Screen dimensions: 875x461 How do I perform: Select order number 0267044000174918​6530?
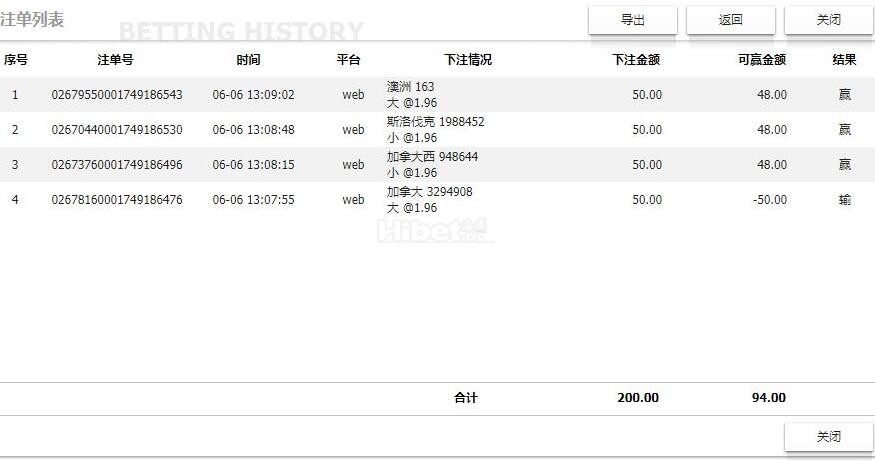tap(117, 130)
